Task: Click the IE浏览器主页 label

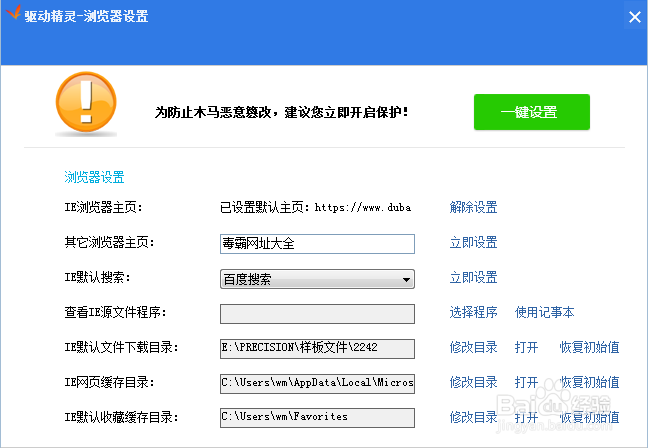Action: [103, 207]
